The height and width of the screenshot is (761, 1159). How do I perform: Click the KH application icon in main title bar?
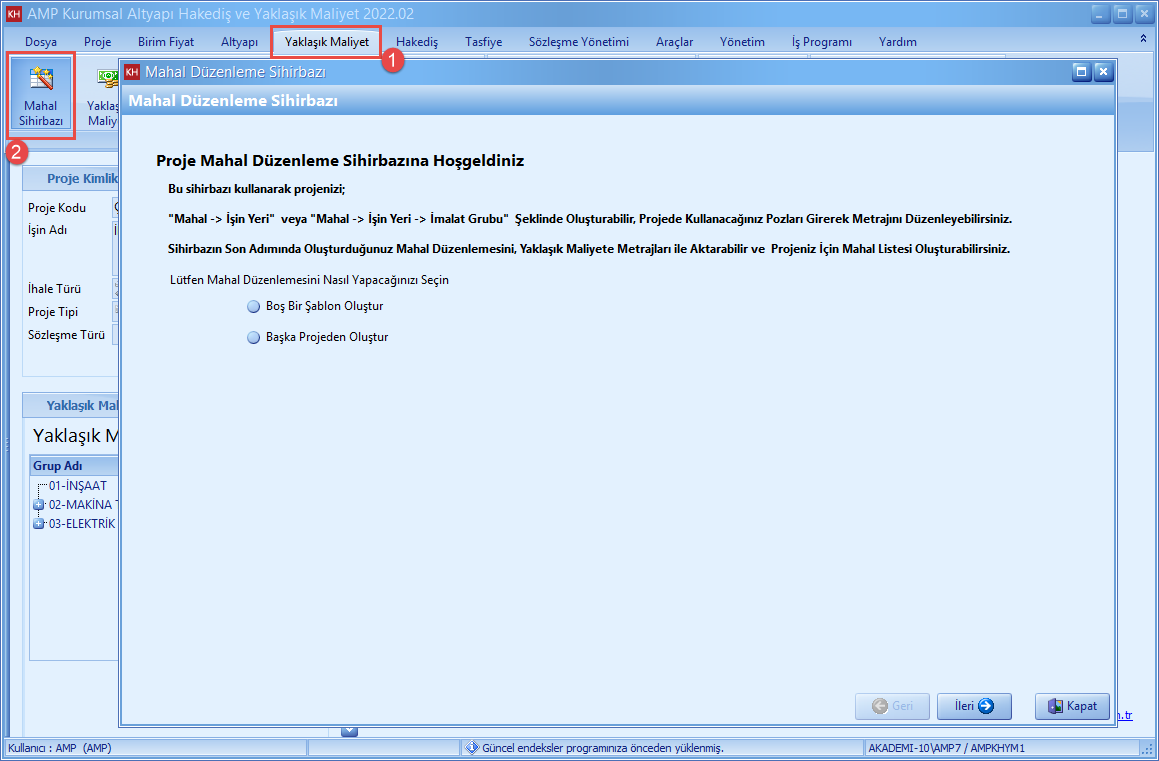[x=14, y=14]
